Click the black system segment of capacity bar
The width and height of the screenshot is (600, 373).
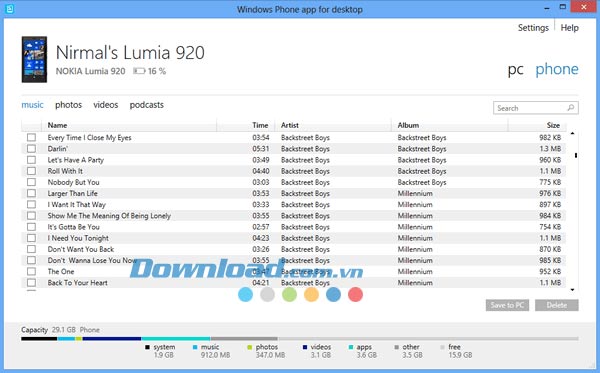click(39, 339)
